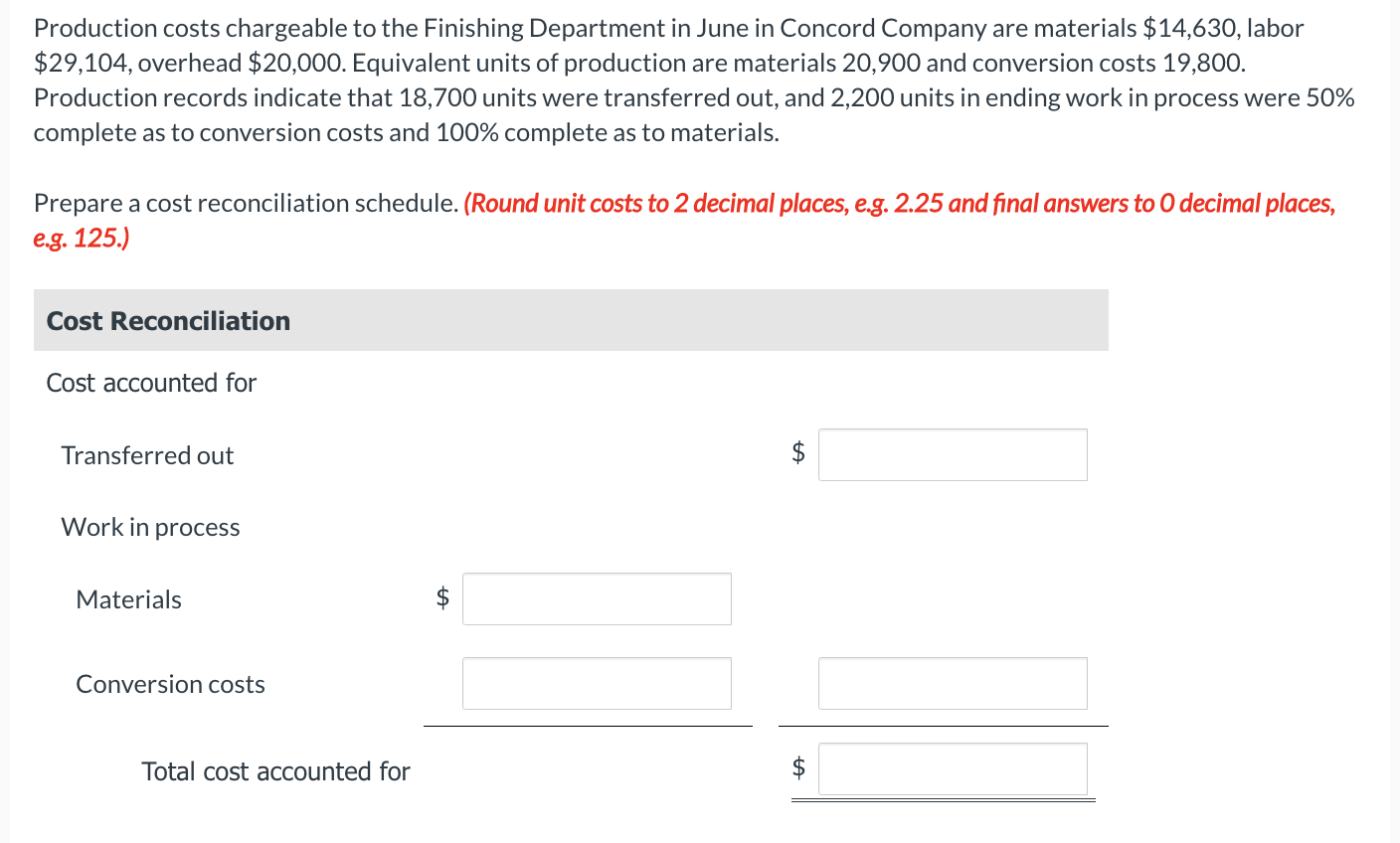This screenshot has width=1400, height=843.
Task: Click dollar sign beside Materials field
Action: tap(442, 597)
